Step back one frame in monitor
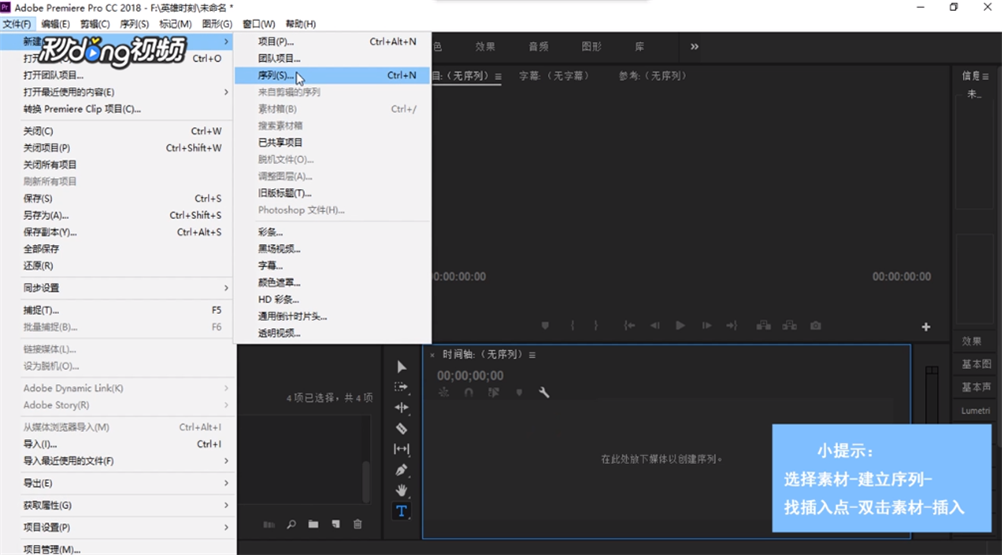 [655, 326]
